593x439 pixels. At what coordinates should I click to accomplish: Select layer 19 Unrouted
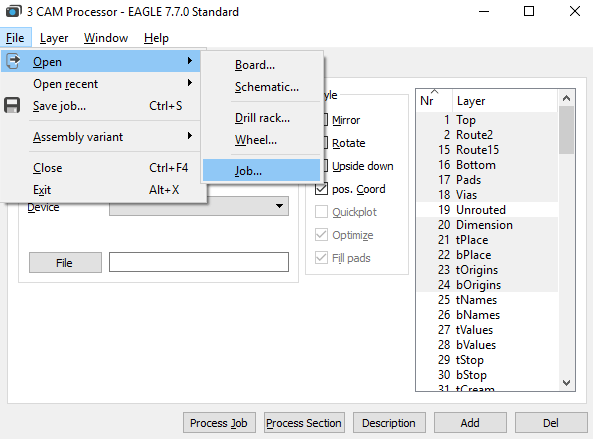pos(487,210)
